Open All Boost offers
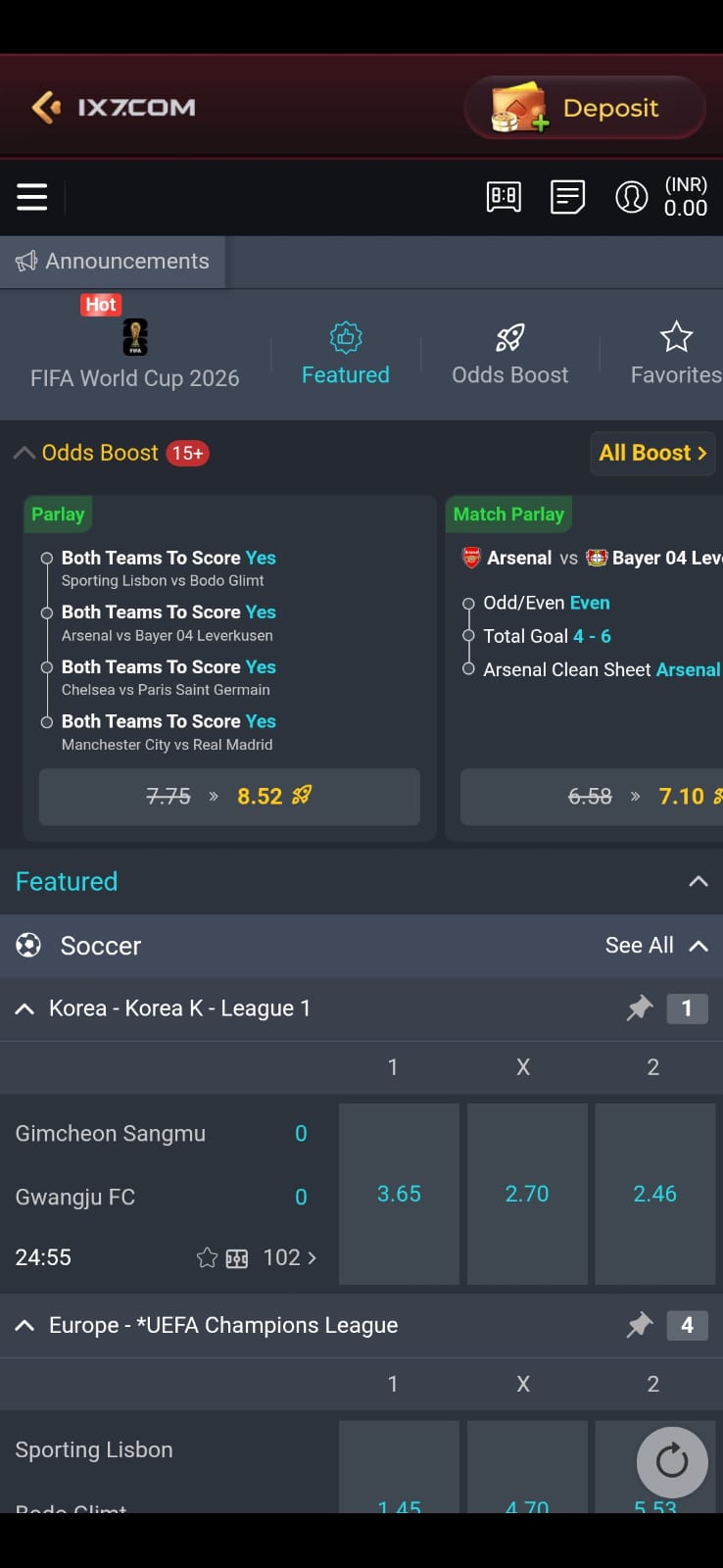 [x=651, y=452]
